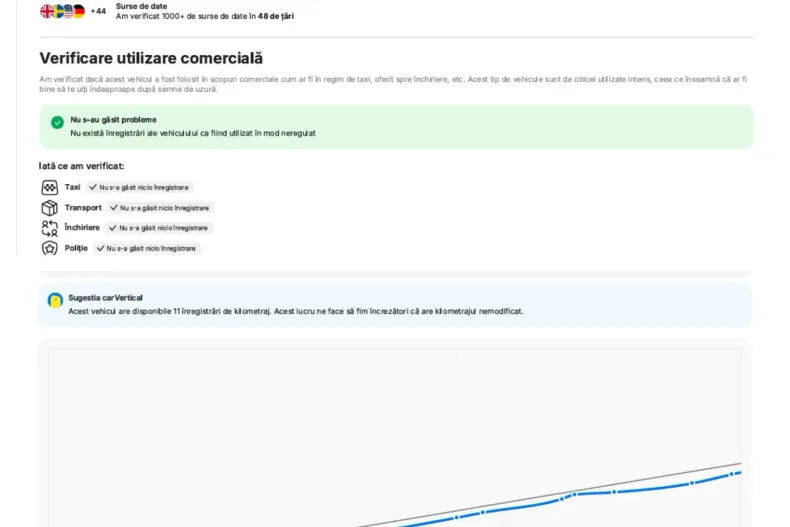Click the Transport 'no records found' status badge
This screenshot has height=527, width=790.
coord(160,208)
